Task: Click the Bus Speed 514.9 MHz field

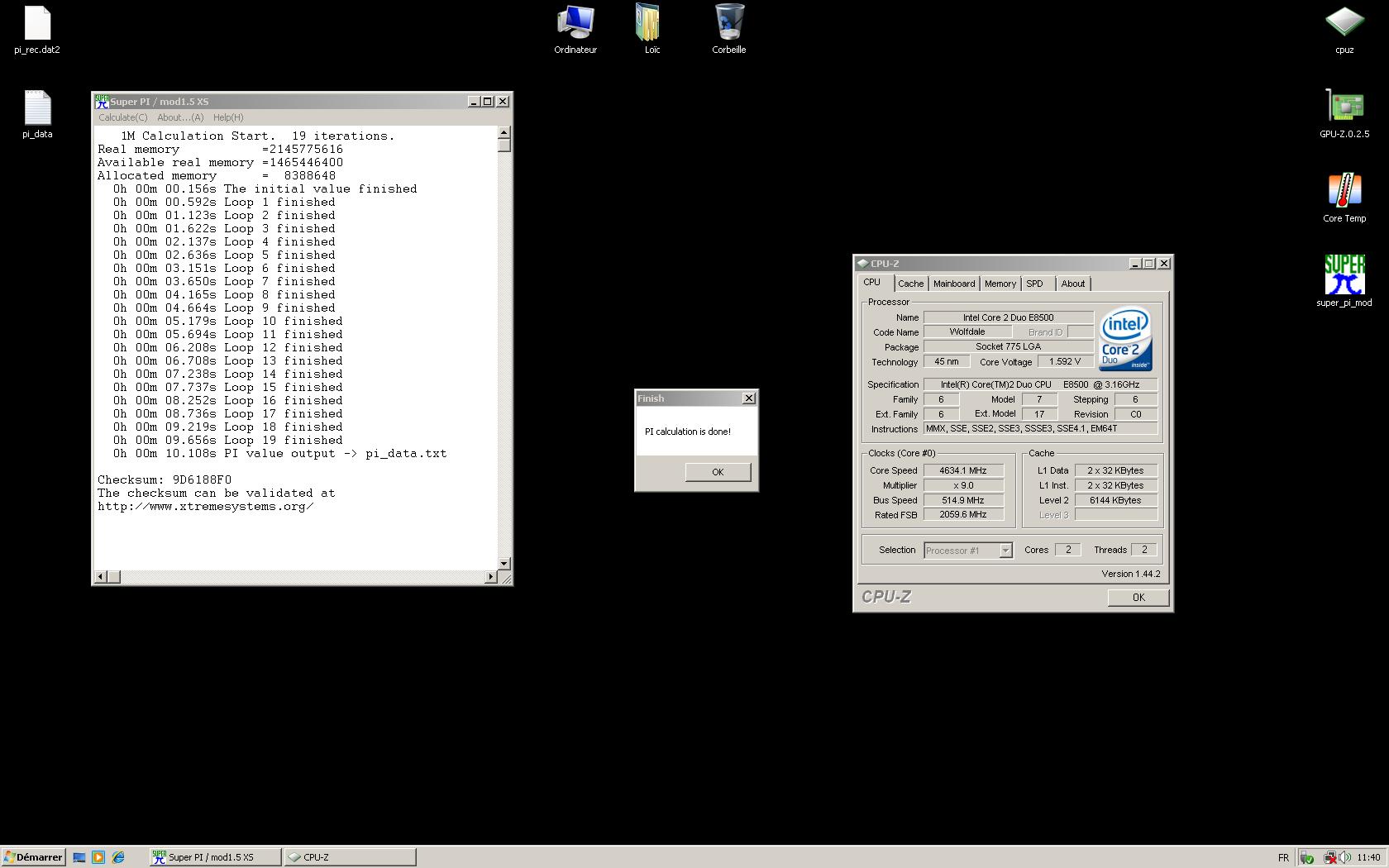Action: click(963, 500)
